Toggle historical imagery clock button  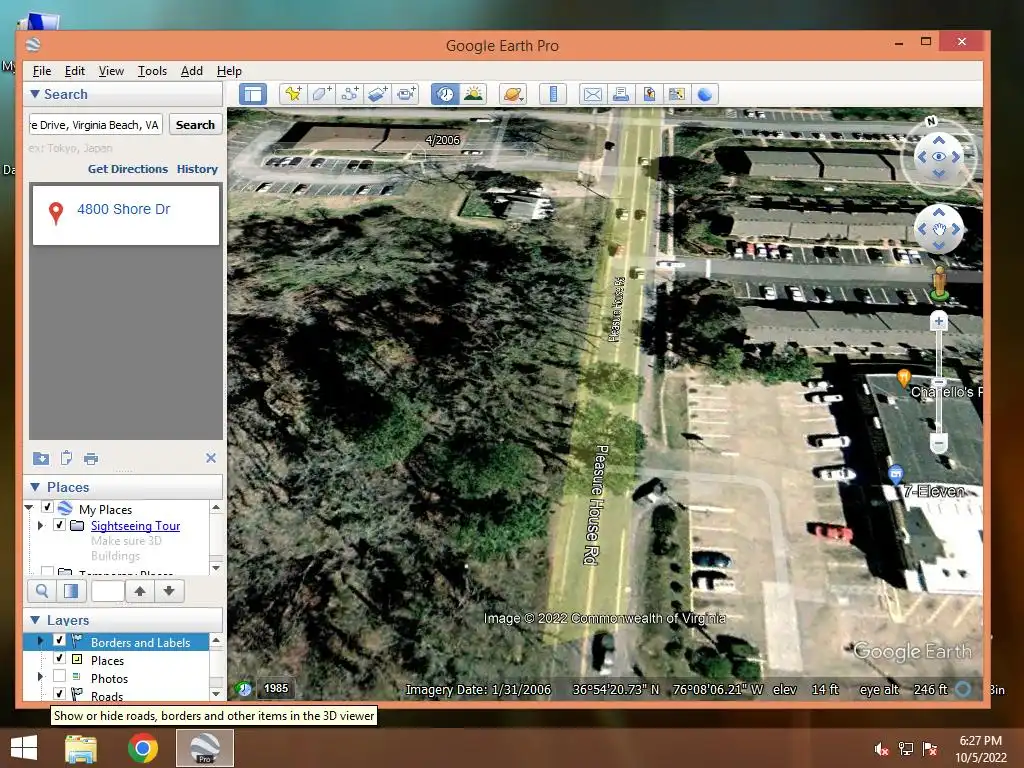pos(445,94)
